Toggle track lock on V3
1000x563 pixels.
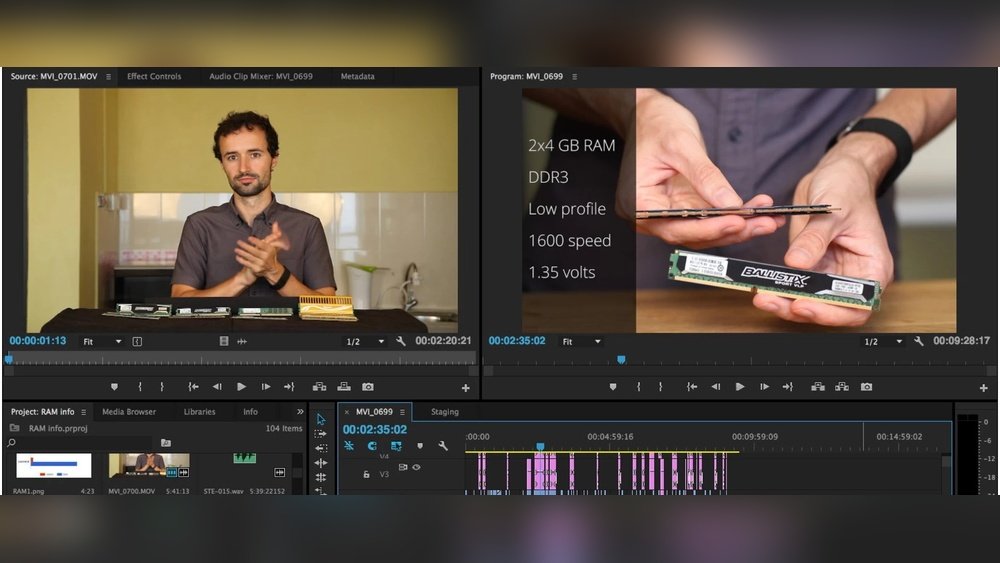[x=367, y=474]
